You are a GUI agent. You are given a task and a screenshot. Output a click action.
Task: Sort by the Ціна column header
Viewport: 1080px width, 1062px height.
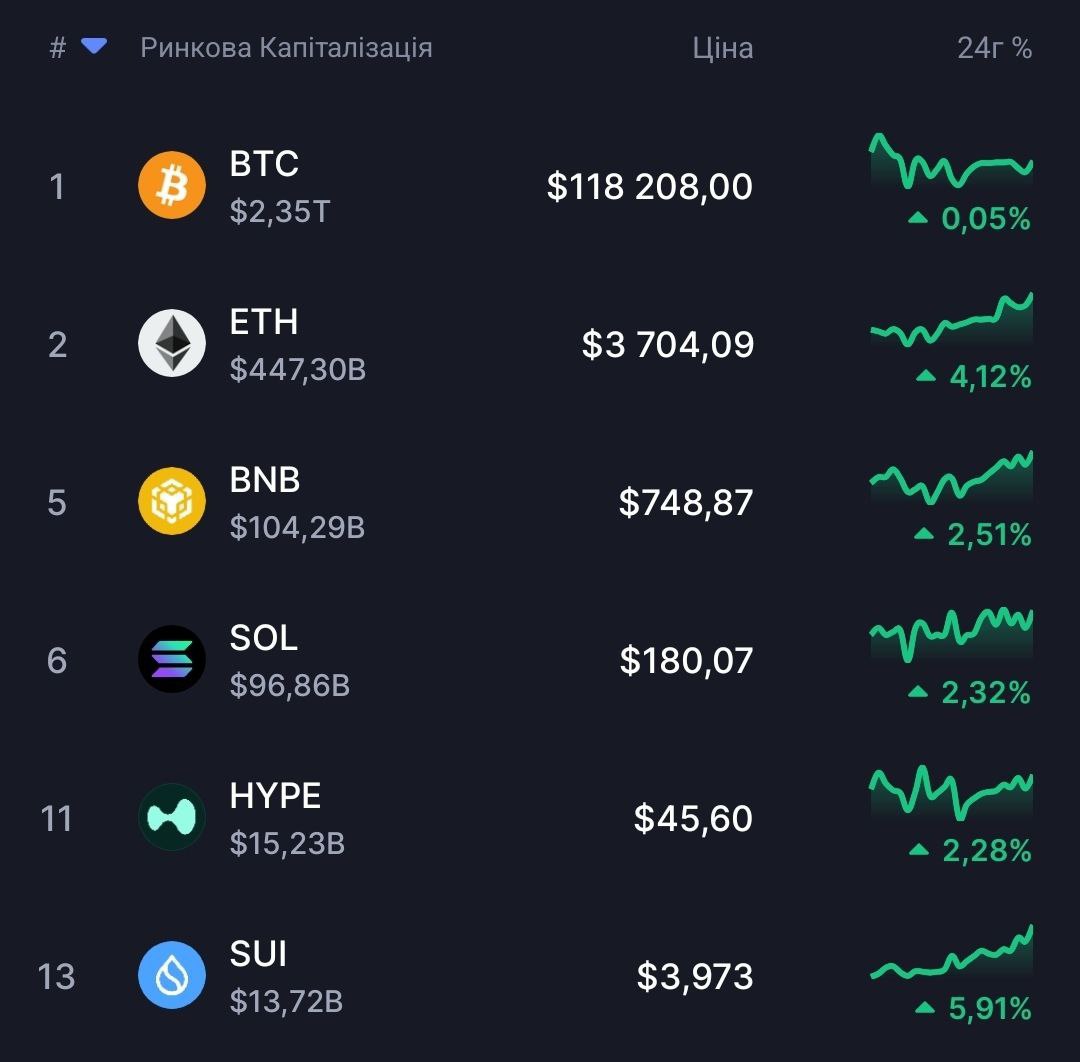point(723,48)
